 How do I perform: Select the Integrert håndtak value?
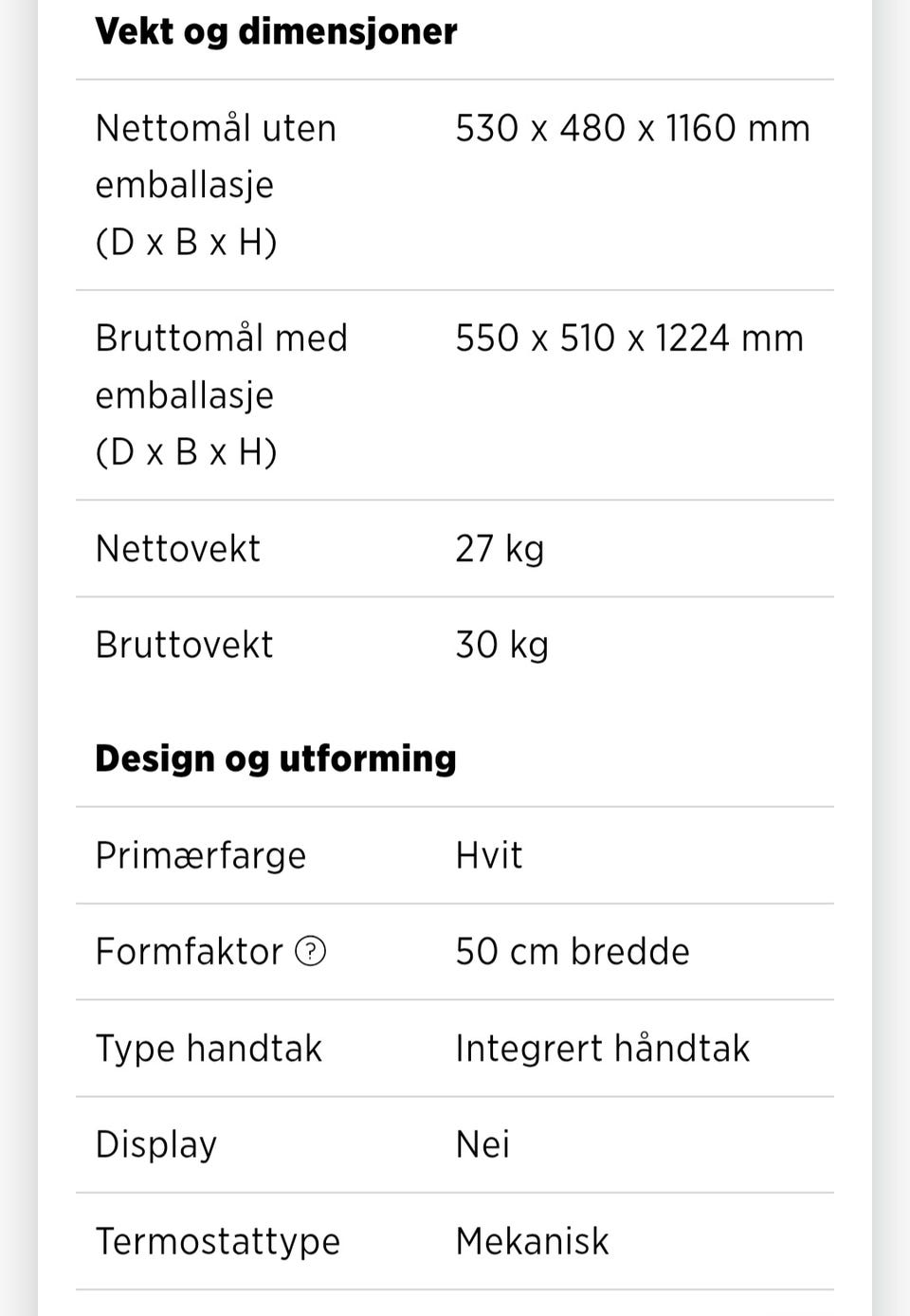[603, 1049]
